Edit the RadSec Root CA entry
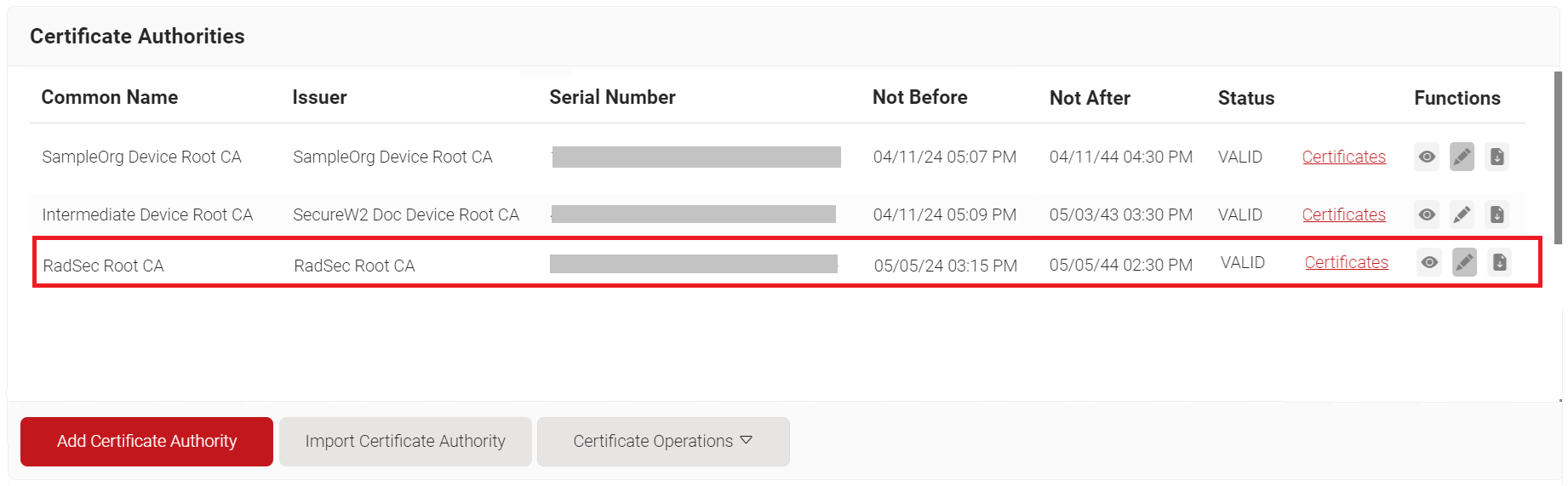1568x486 pixels. point(1464,262)
